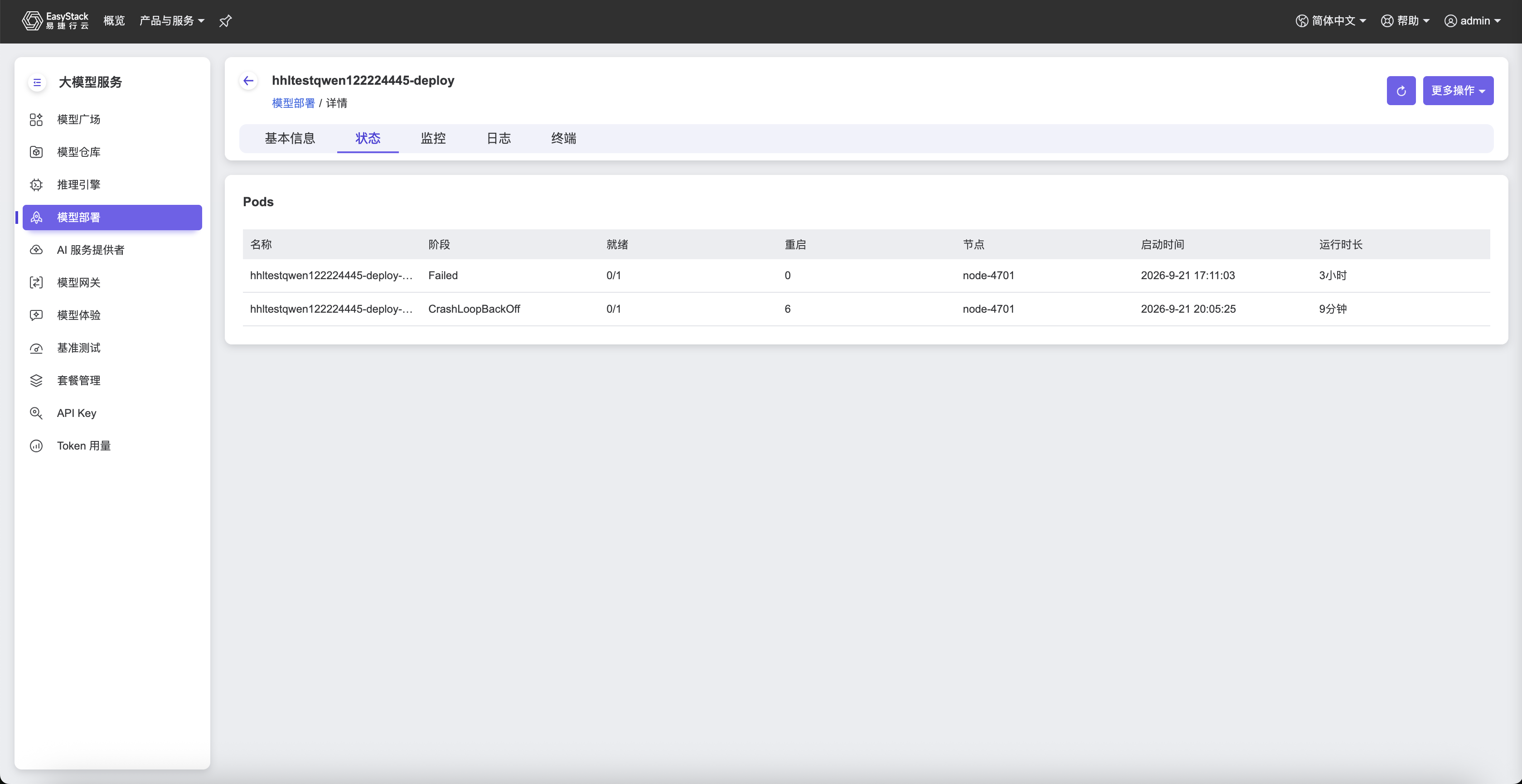Click the 模型广场 sidebar icon
This screenshot has height=784, width=1522.
point(36,120)
